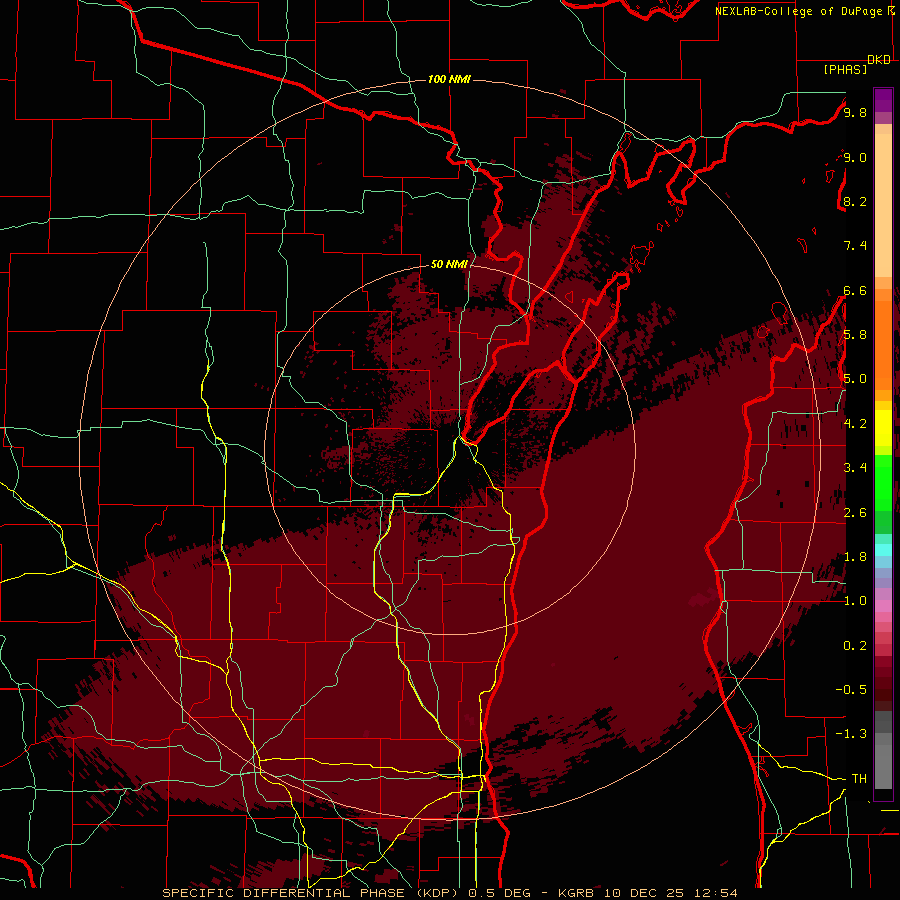Click the 50 NMI range ring label
The image size is (900, 900).
pyautogui.click(x=449, y=264)
